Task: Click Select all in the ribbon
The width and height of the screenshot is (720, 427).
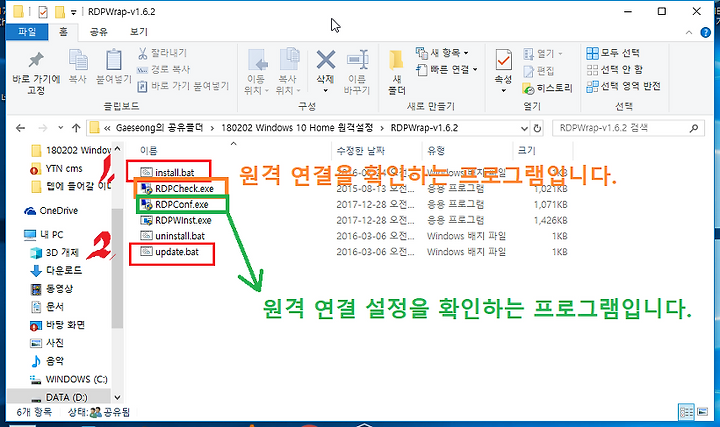Action: click(613, 53)
